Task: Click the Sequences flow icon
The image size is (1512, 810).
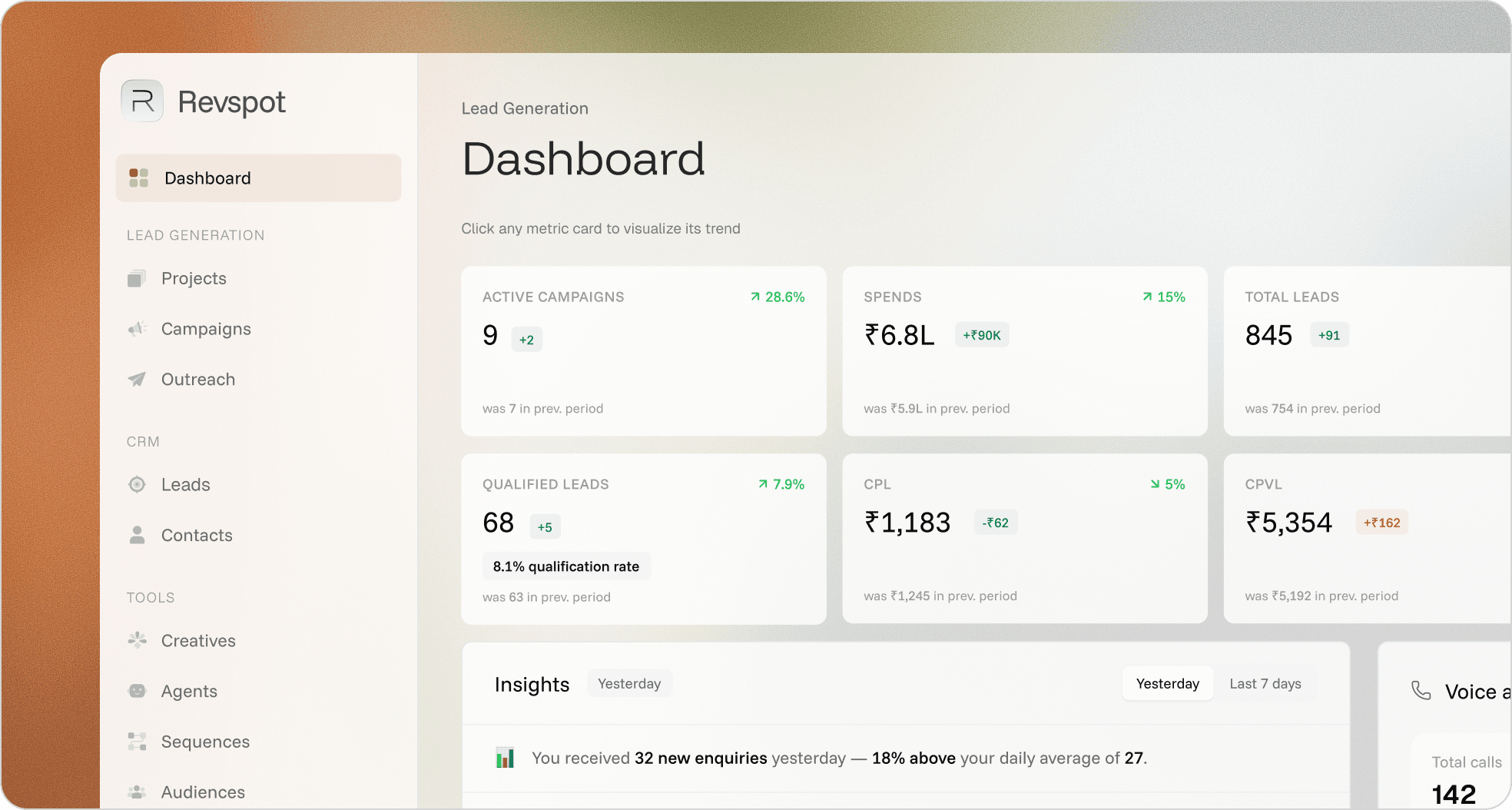Action: click(137, 742)
